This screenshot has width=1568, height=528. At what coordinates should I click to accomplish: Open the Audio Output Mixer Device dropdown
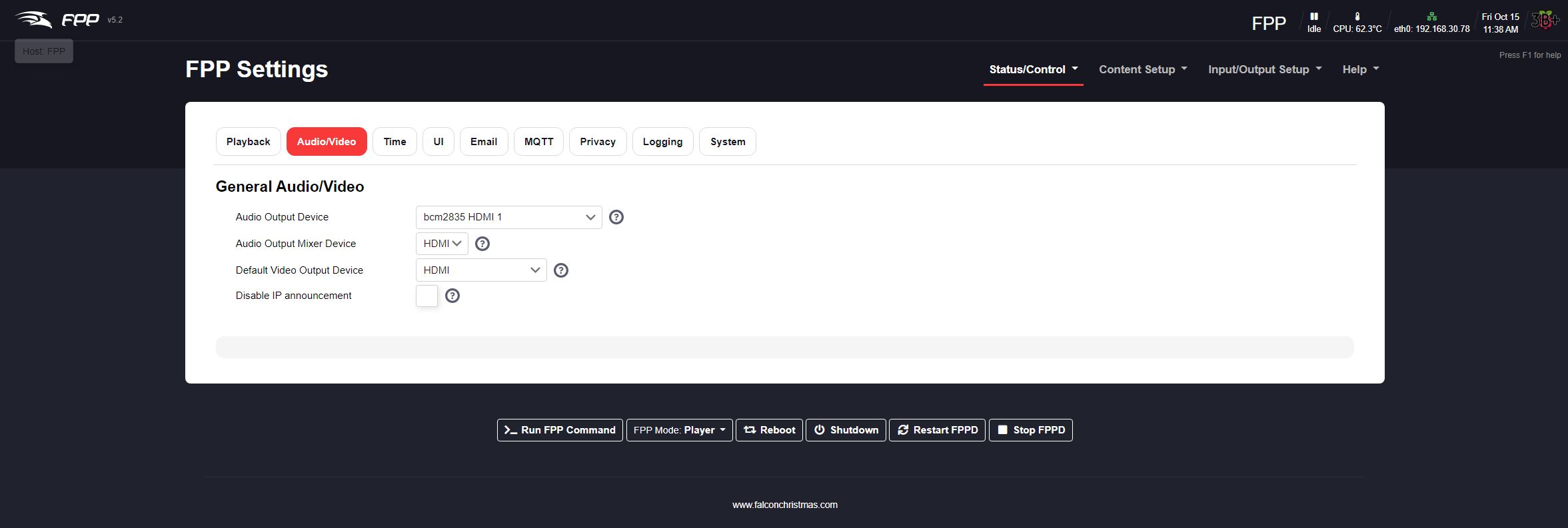click(x=442, y=244)
